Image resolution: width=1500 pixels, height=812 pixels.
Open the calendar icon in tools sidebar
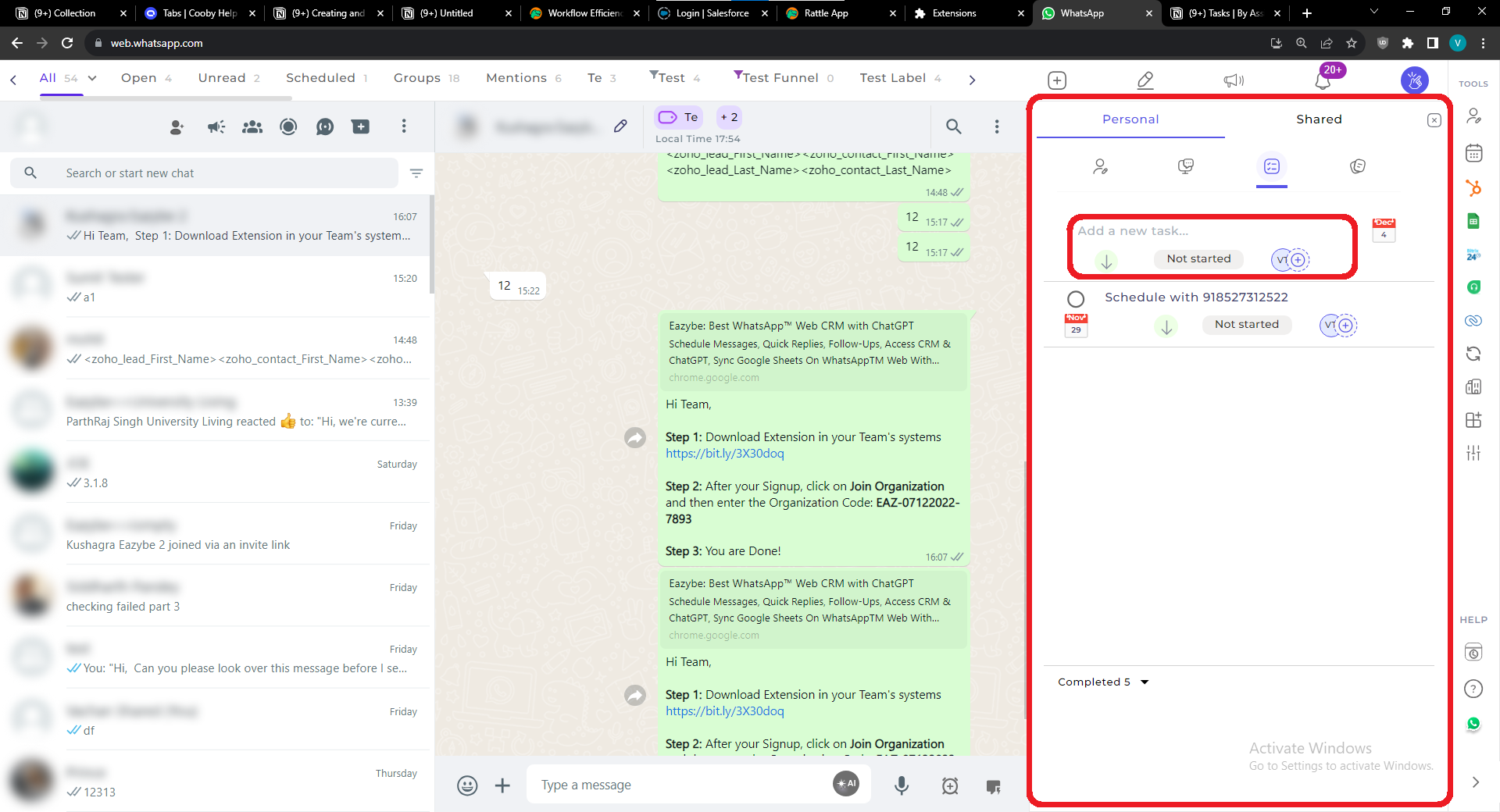(x=1473, y=153)
